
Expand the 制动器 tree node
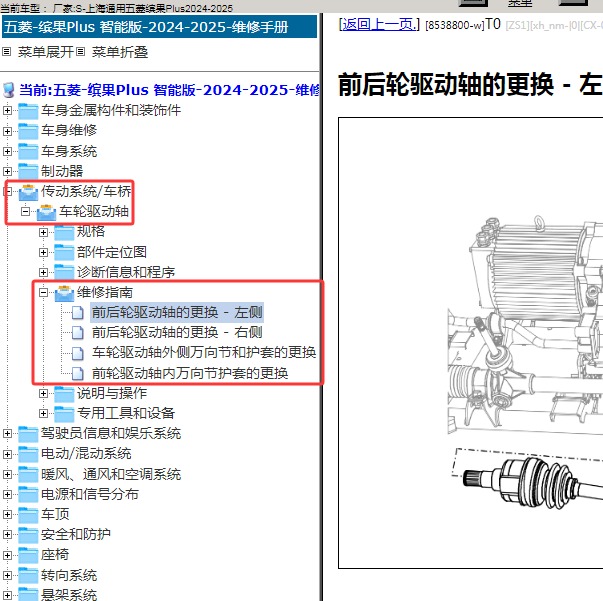(x=7, y=171)
